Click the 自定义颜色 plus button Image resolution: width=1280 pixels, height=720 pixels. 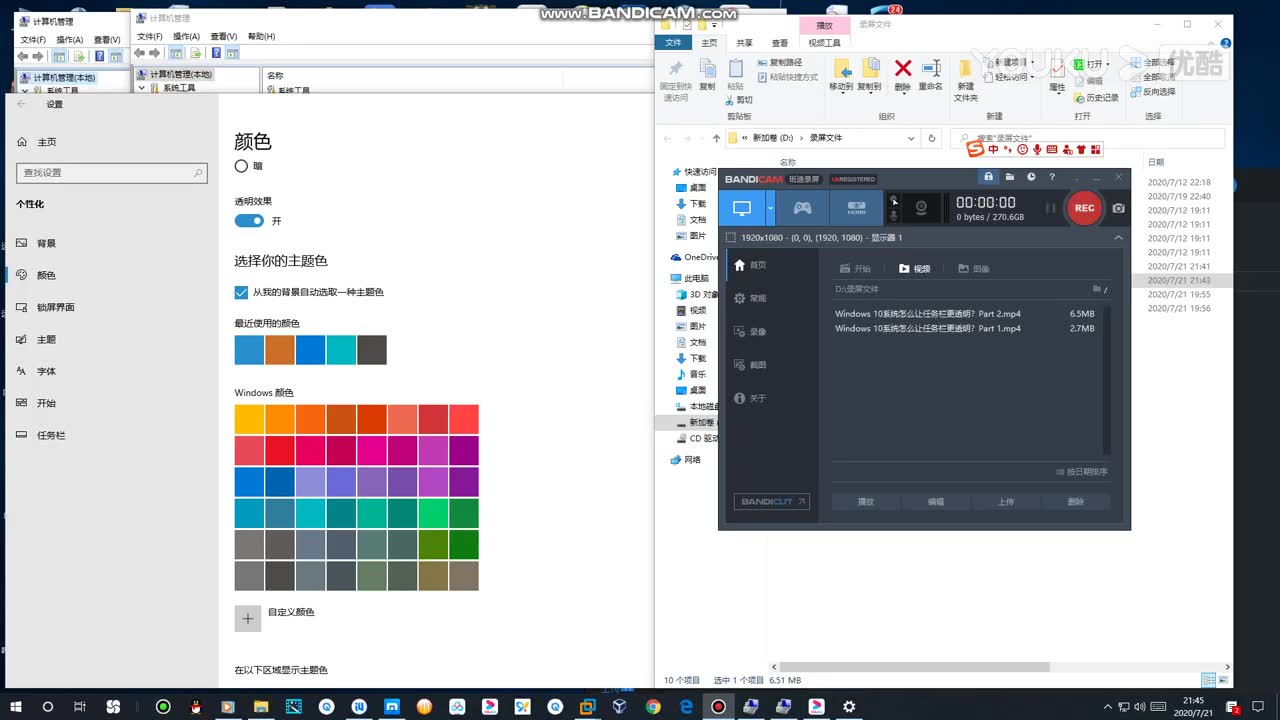[248, 619]
